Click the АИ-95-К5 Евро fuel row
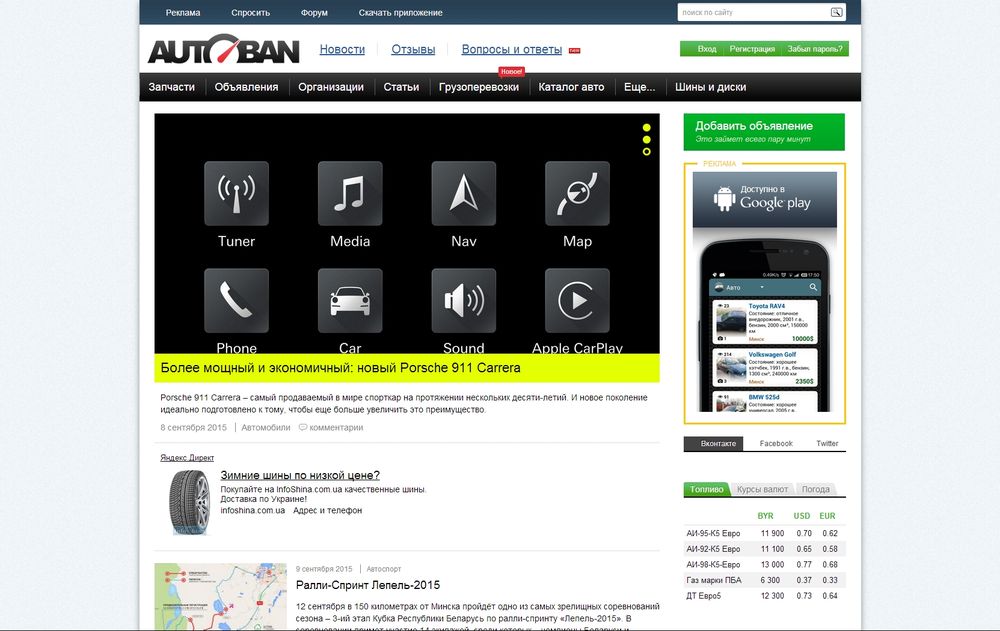Image resolution: width=1000 pixels, height=631 pixels. coord(765,533)
